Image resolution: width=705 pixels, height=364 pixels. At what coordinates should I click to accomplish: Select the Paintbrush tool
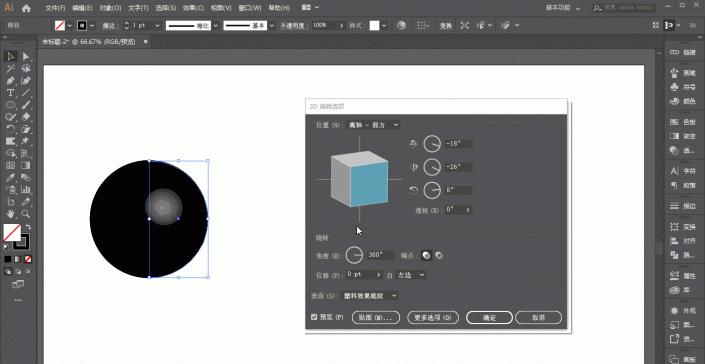tap(26, 105)
